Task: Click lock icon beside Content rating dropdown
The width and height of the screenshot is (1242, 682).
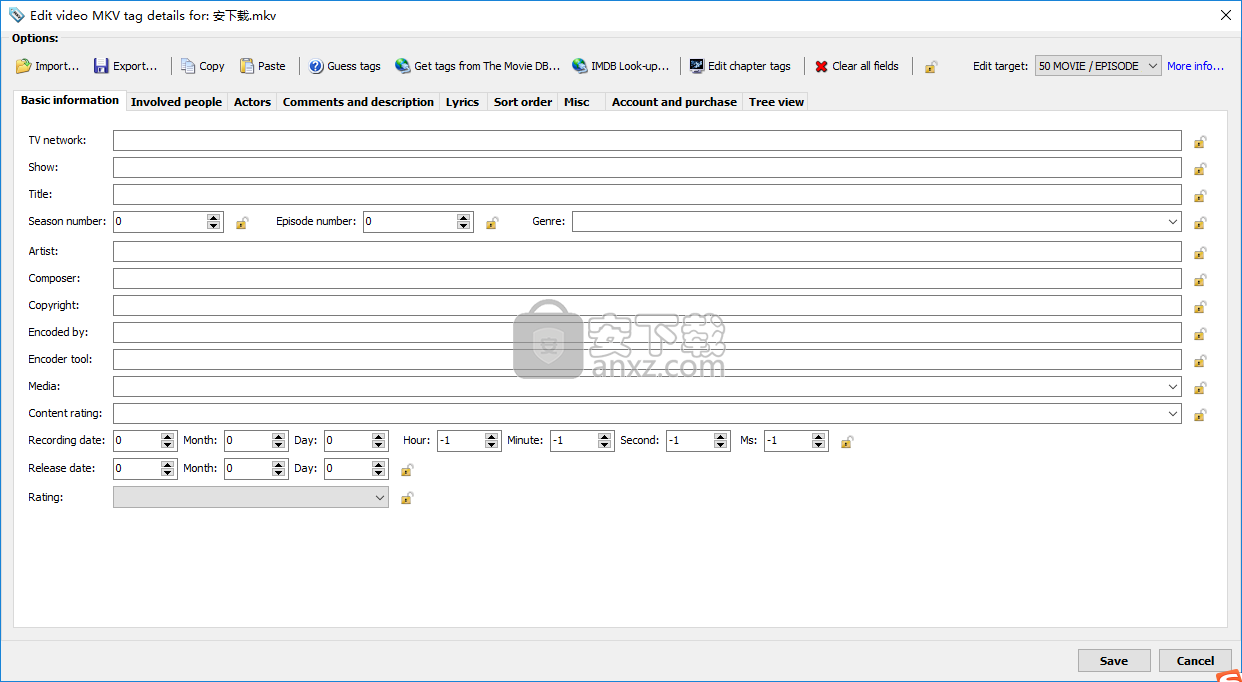Action: click(x=1200, y=415)
